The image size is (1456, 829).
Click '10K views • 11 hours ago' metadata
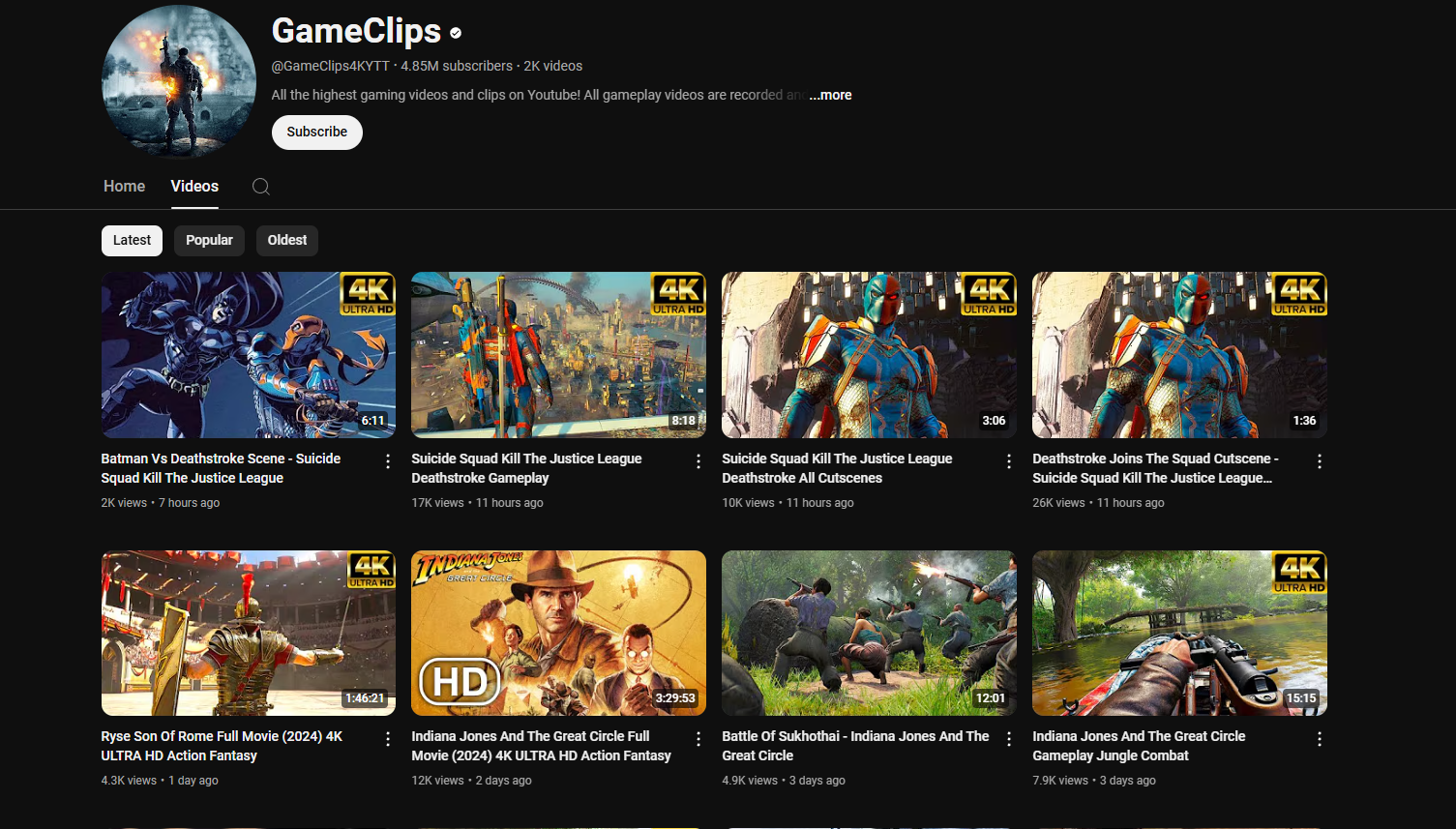(x=787, y=503)
